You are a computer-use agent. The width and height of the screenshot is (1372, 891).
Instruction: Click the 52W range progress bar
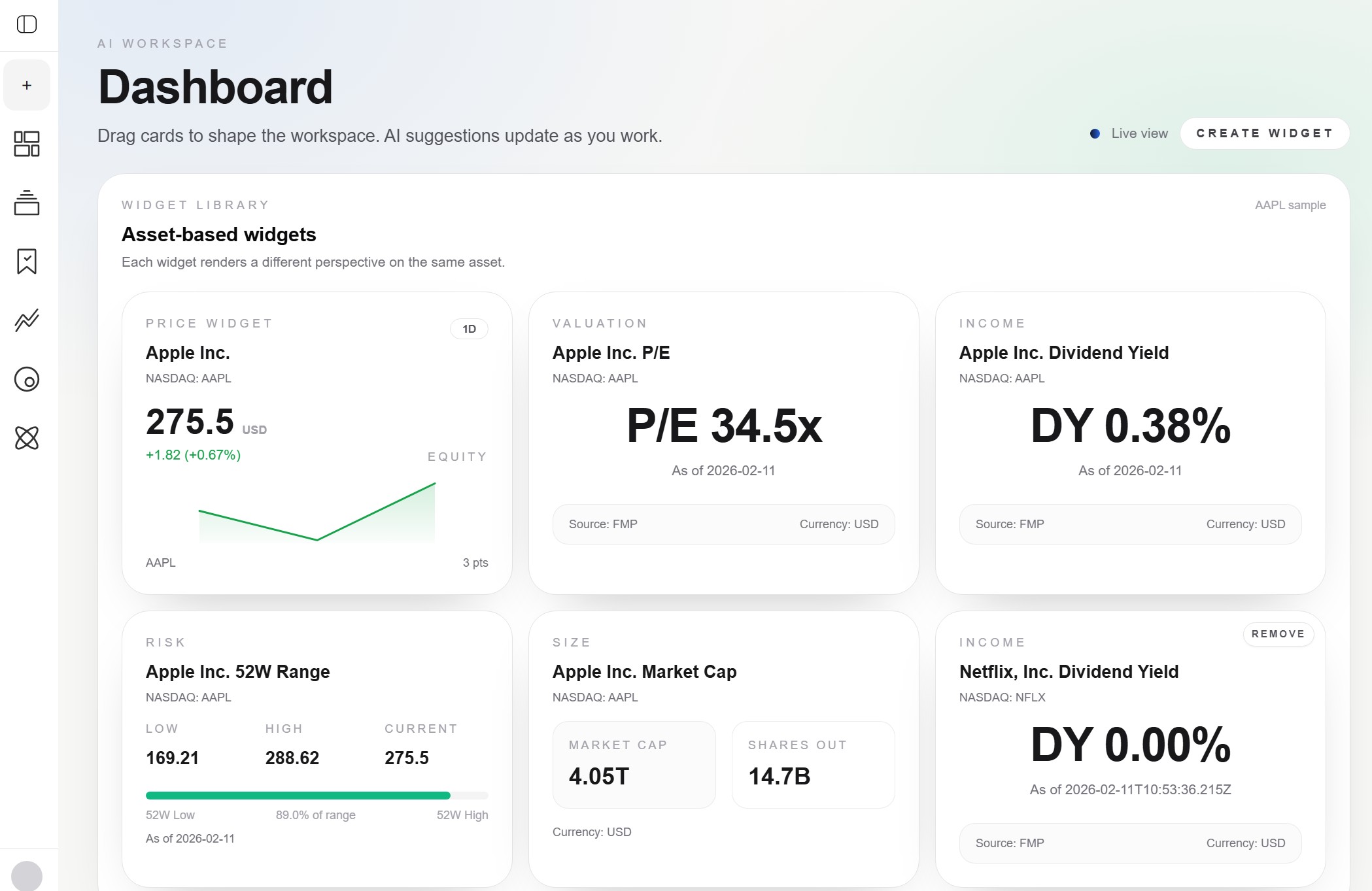pos(317,796)
